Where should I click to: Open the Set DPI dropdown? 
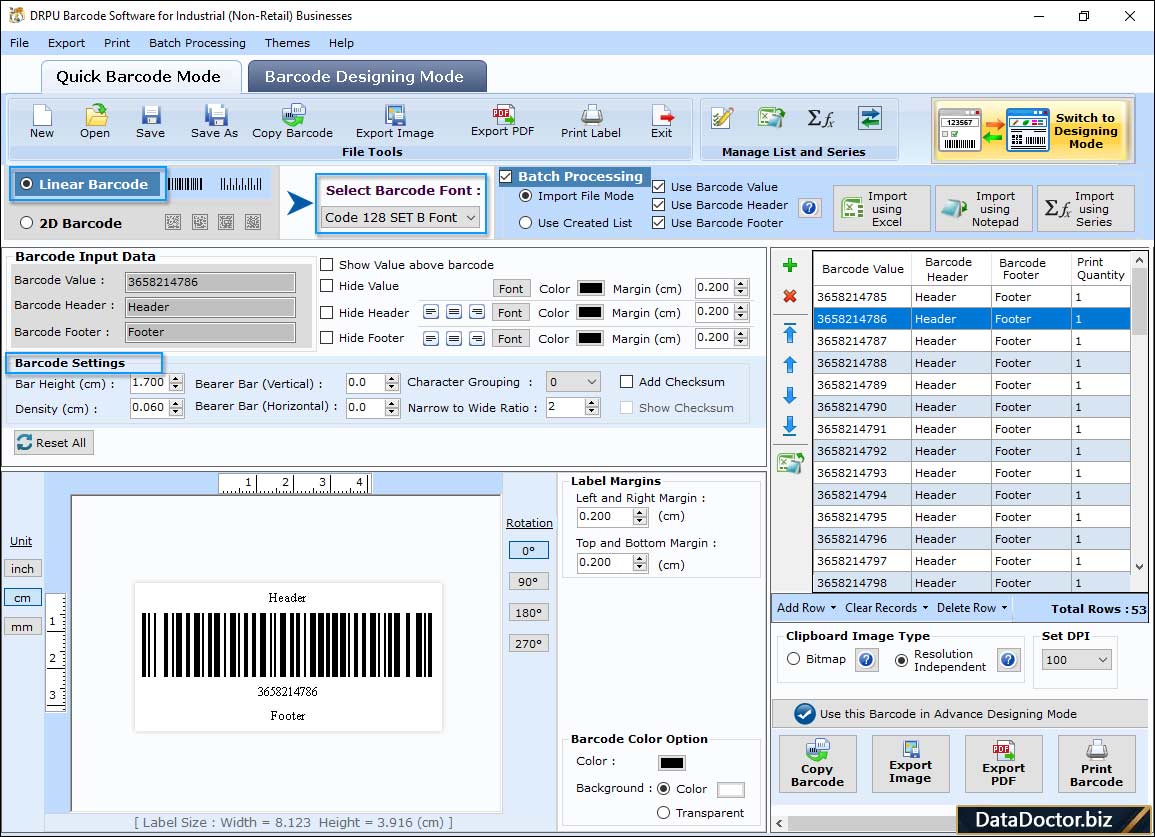point(1076,660)
